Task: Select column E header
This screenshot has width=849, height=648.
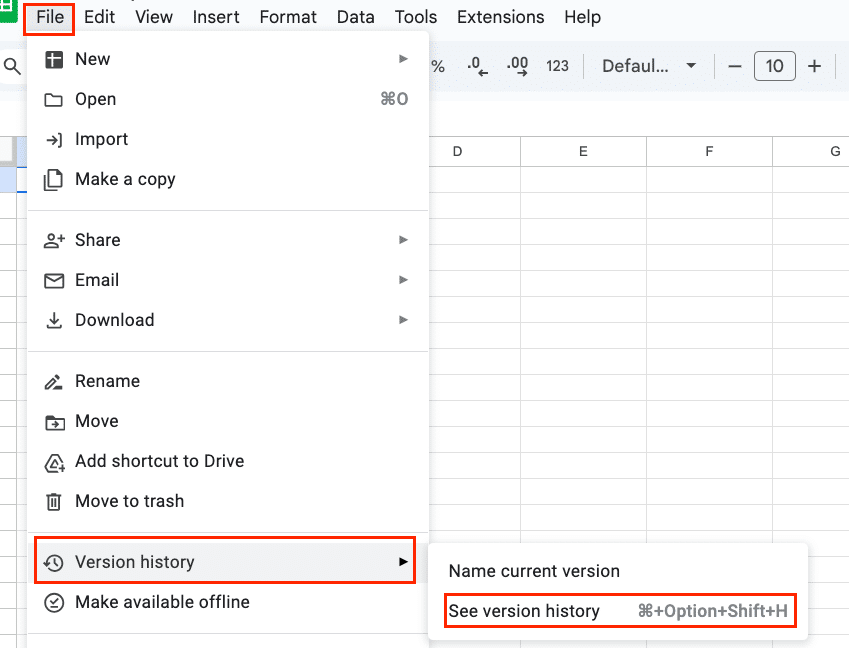Action: pyautogui.click(x=583, y=152)
